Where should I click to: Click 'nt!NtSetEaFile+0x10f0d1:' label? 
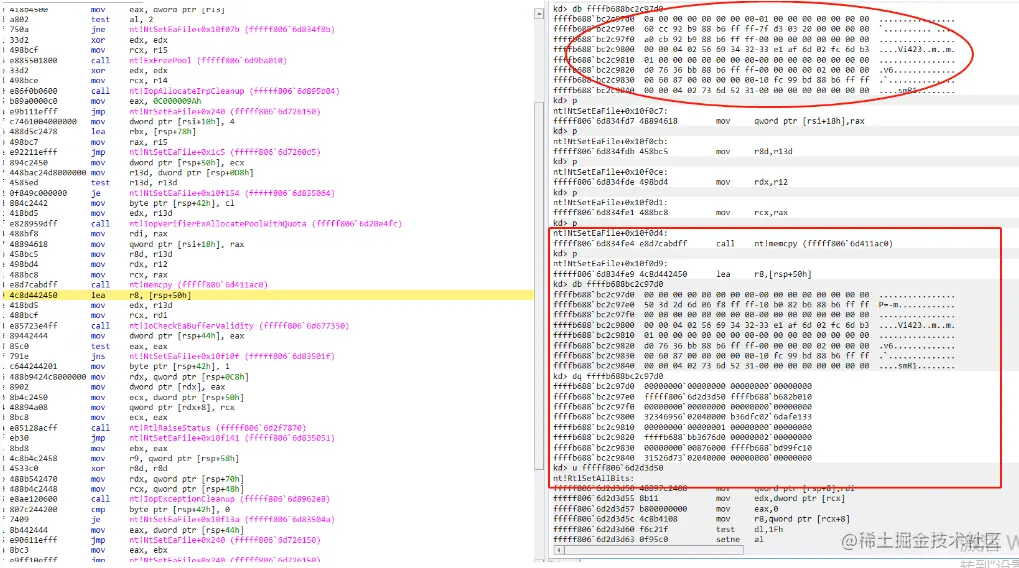610,202
